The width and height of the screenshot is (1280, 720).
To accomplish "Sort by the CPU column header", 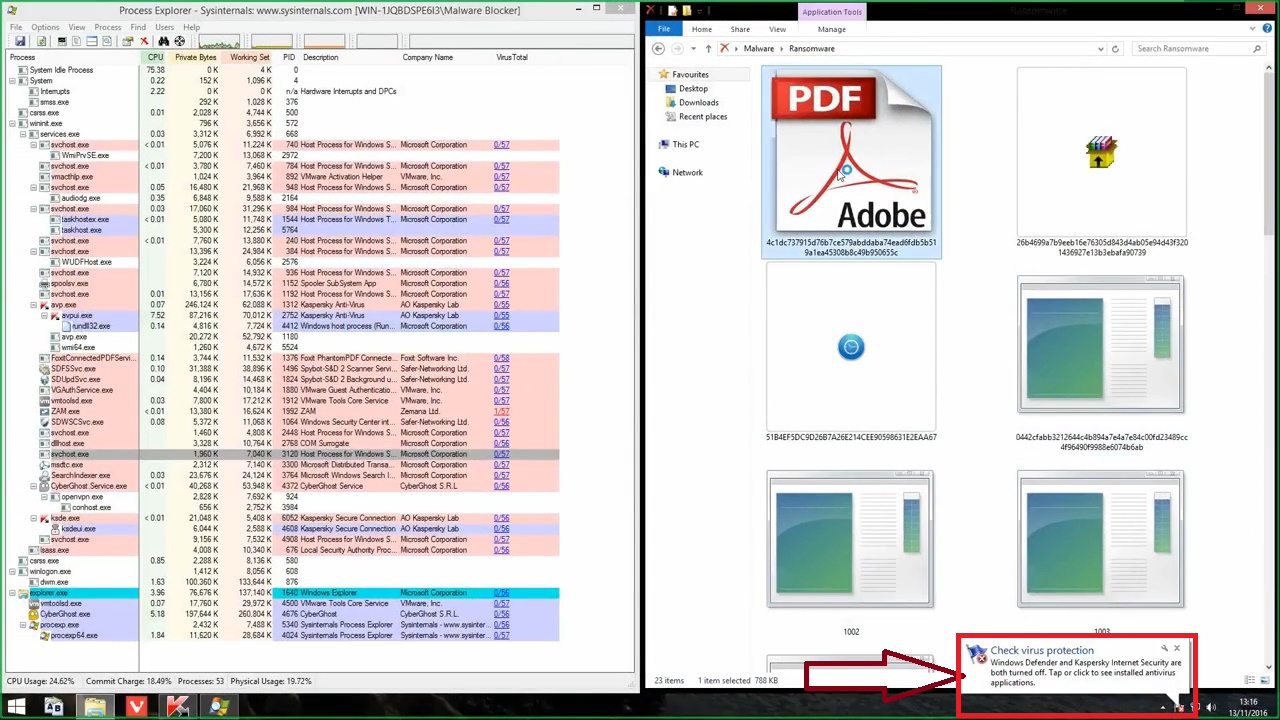I will 155,57.
